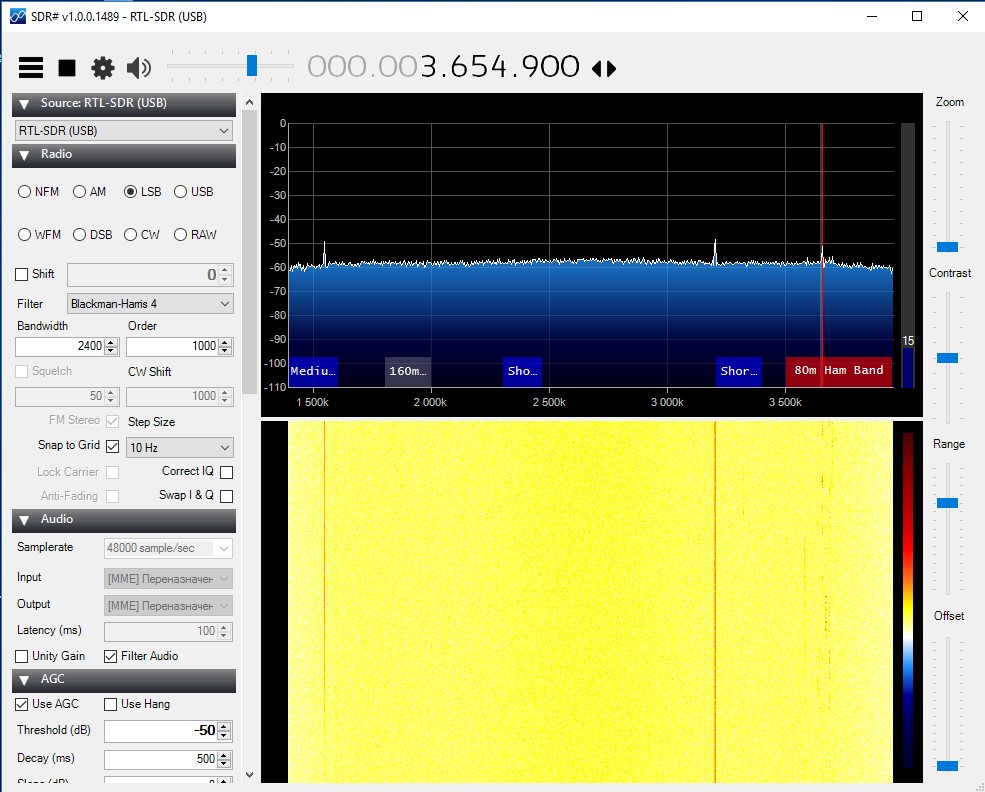
Task: Mute audio with the speaker icon
Action: pyautogui.click(x=139, y=67)
